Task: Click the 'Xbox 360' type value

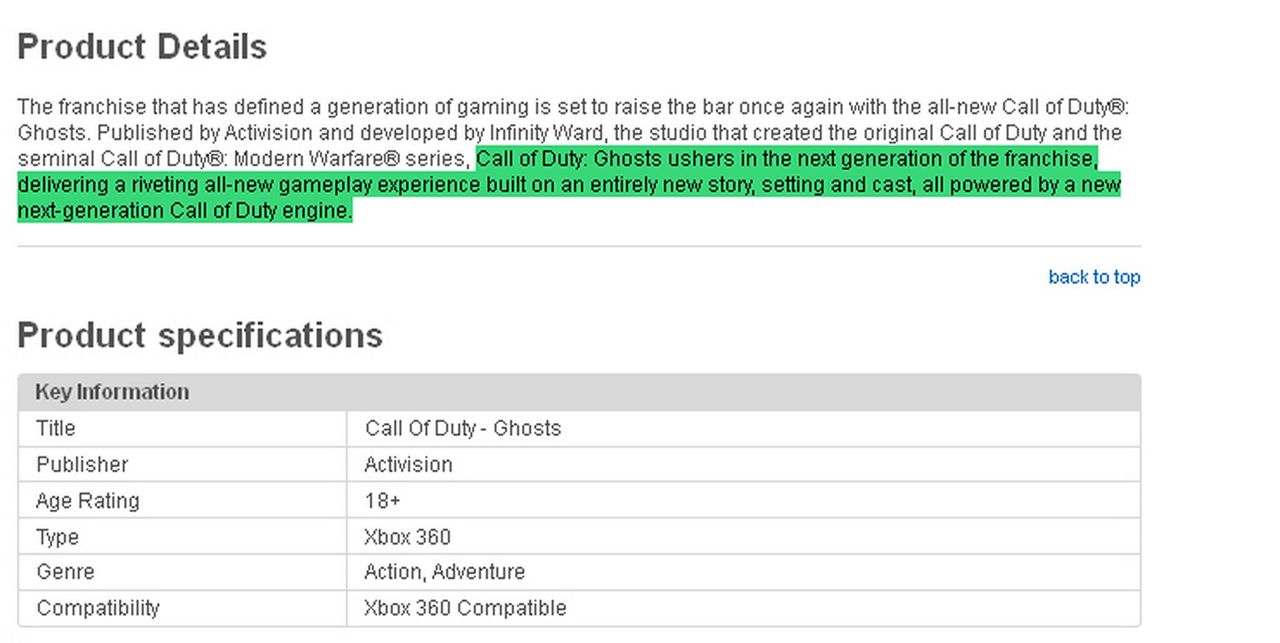Action: (x=407, y=537)
